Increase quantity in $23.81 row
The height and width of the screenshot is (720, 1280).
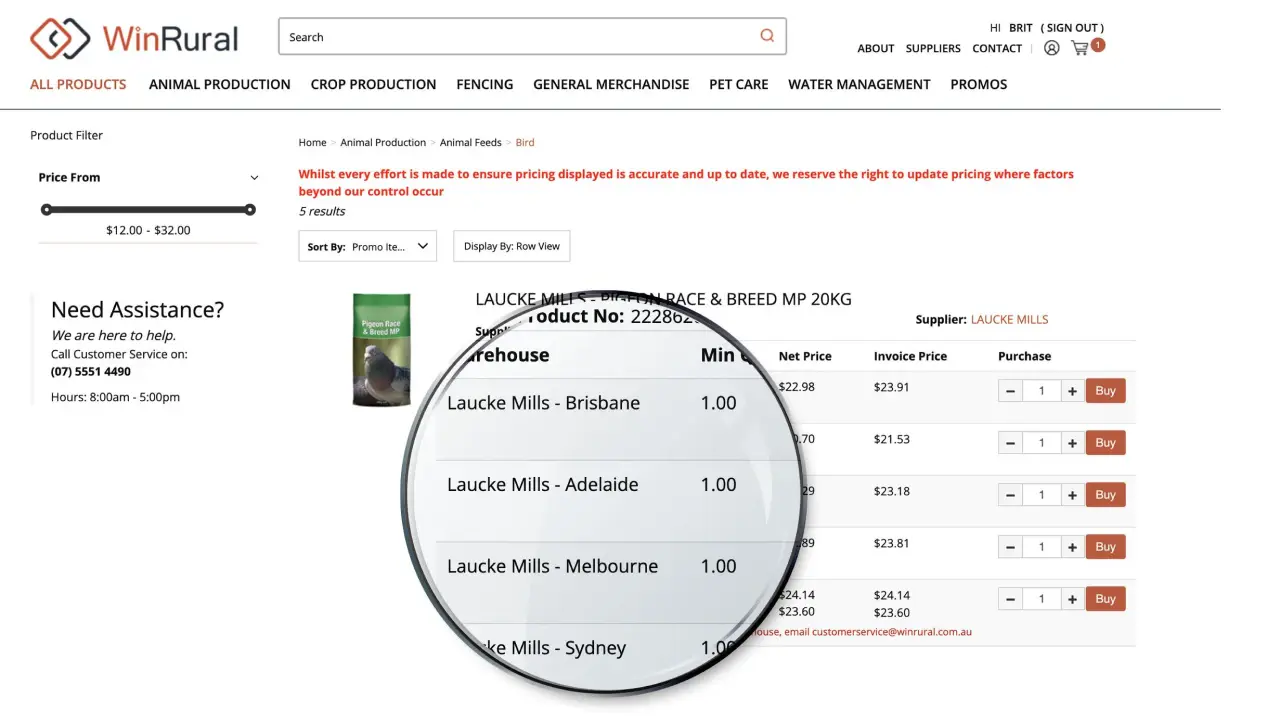[x=1072, y=547]
